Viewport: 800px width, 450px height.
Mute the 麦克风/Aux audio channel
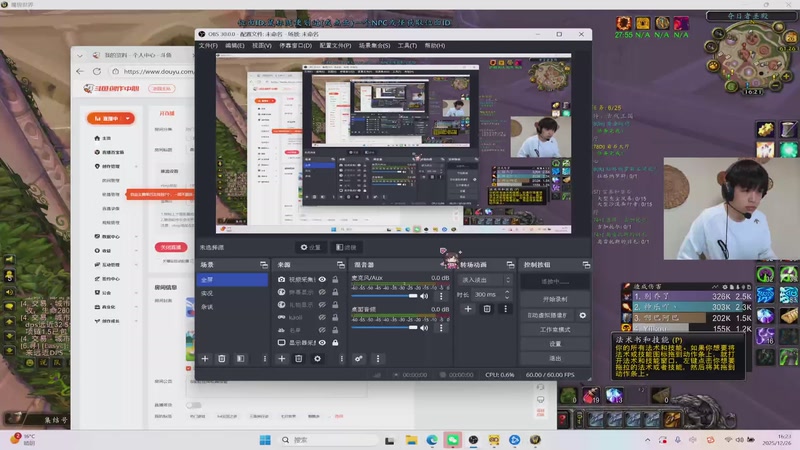[424, 296]
